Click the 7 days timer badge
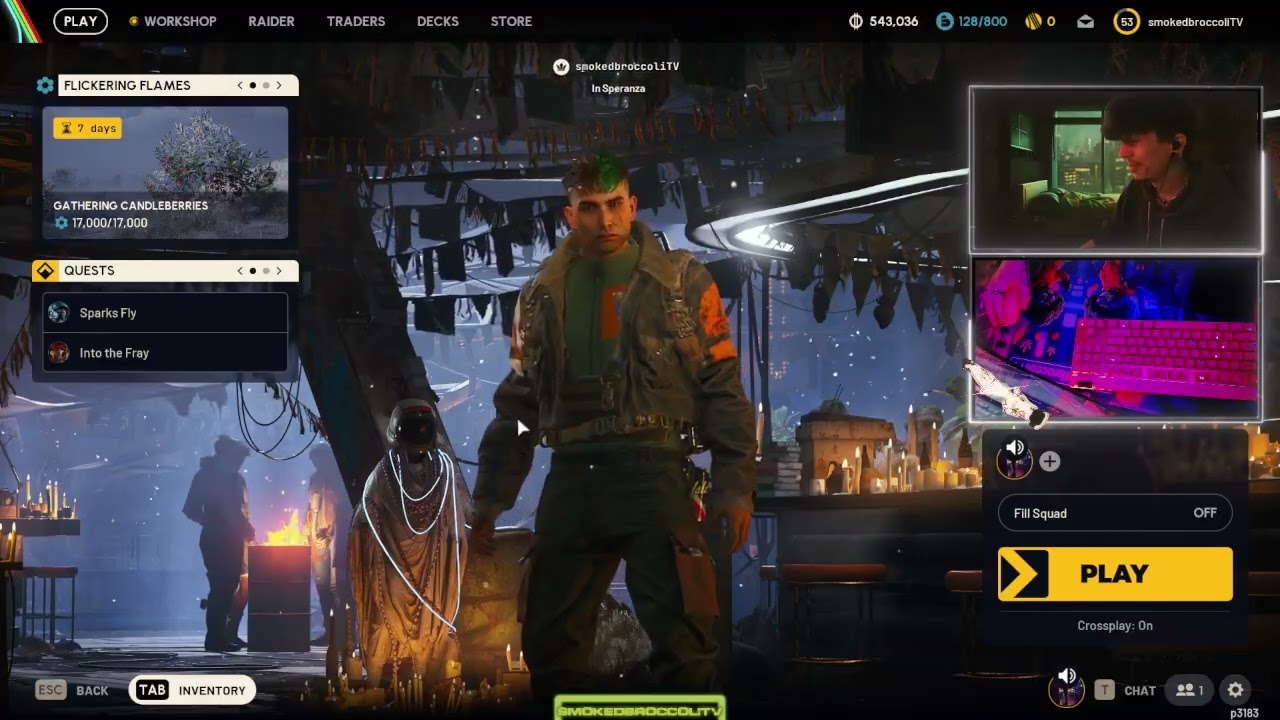 click(88, 128)
